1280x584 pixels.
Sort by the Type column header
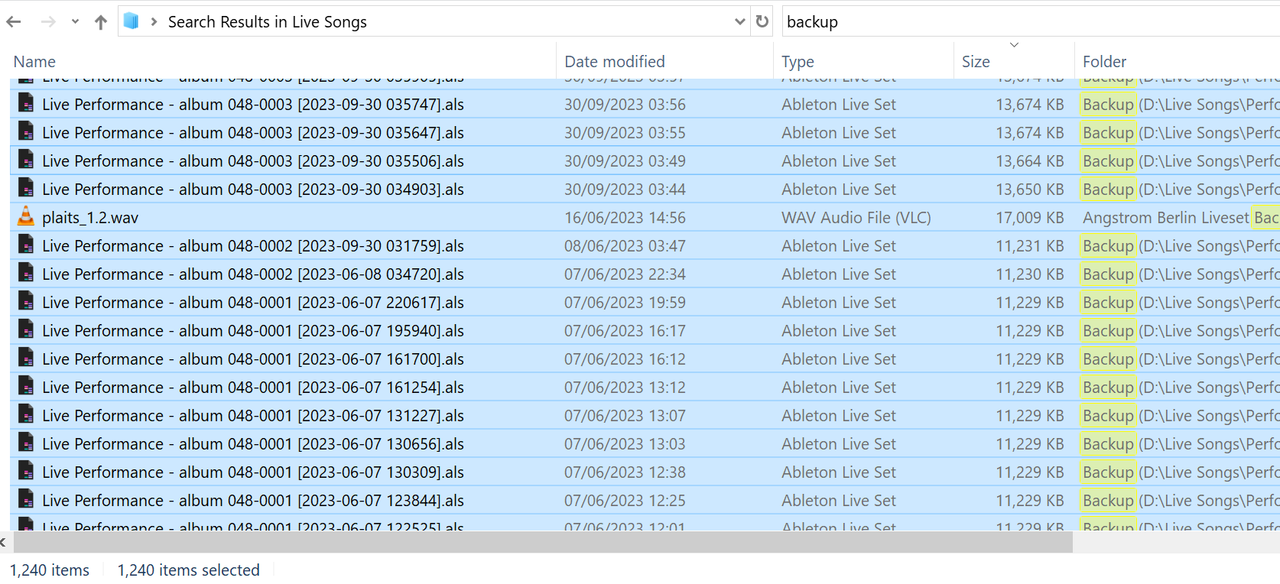(x=798, y=61)
